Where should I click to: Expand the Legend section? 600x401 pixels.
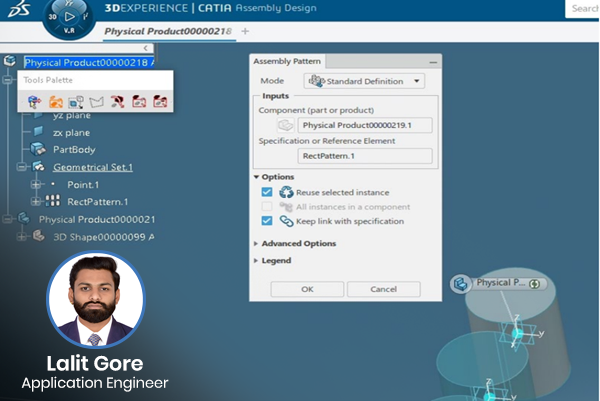(256, 261)
